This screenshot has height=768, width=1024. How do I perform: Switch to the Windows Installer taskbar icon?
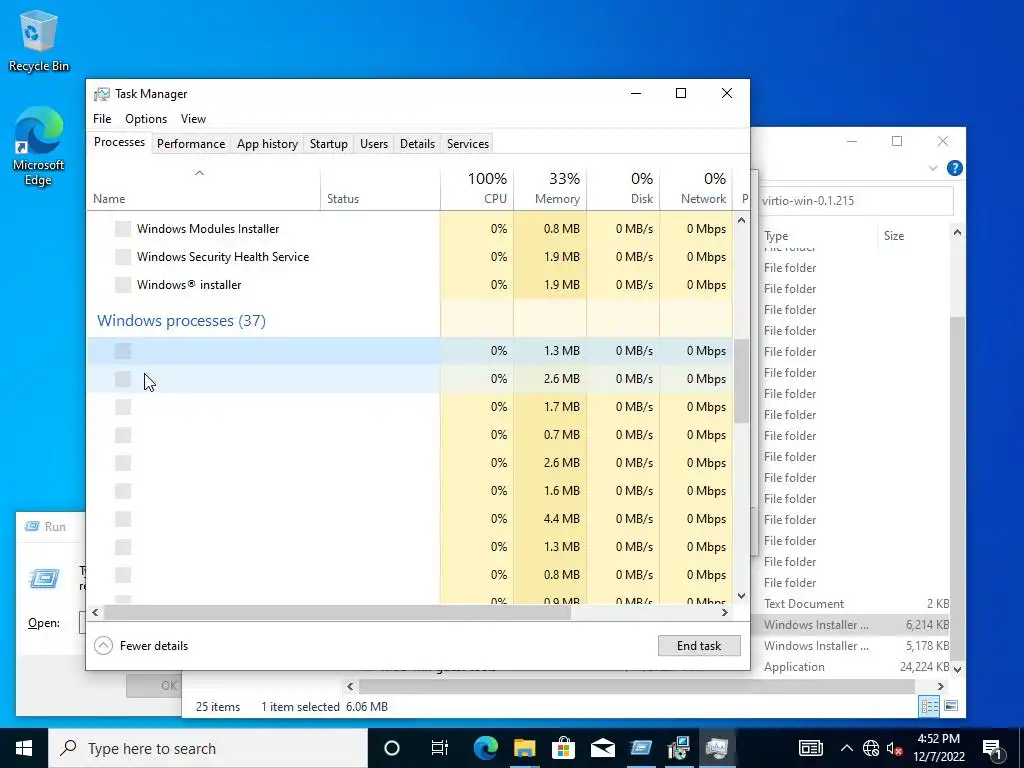[x=679, y=748]
